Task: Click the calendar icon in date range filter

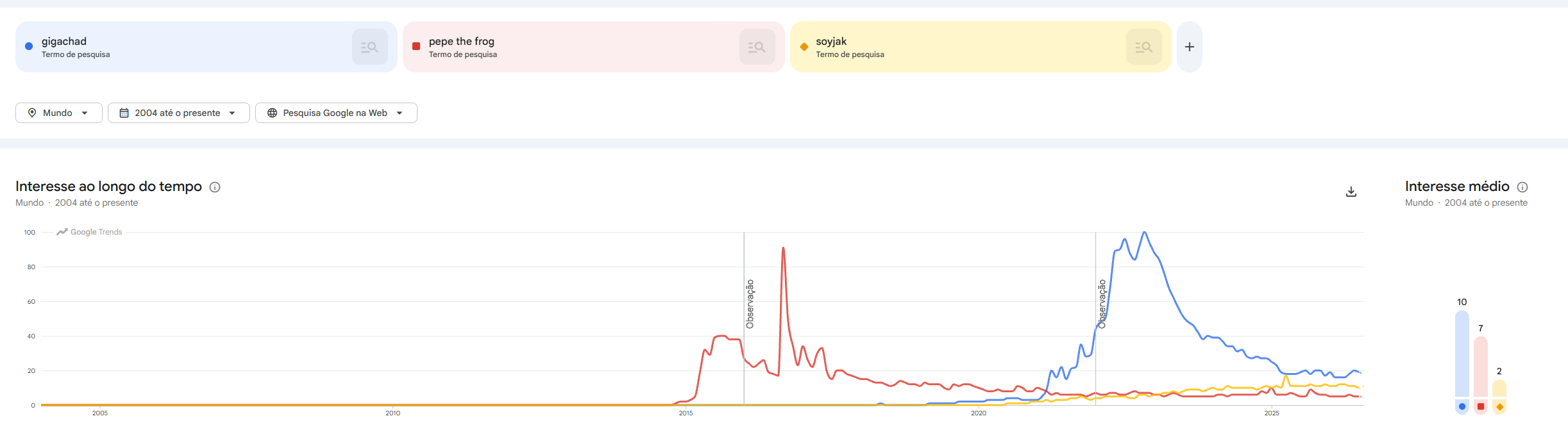Action: click(x=124, y=113)
